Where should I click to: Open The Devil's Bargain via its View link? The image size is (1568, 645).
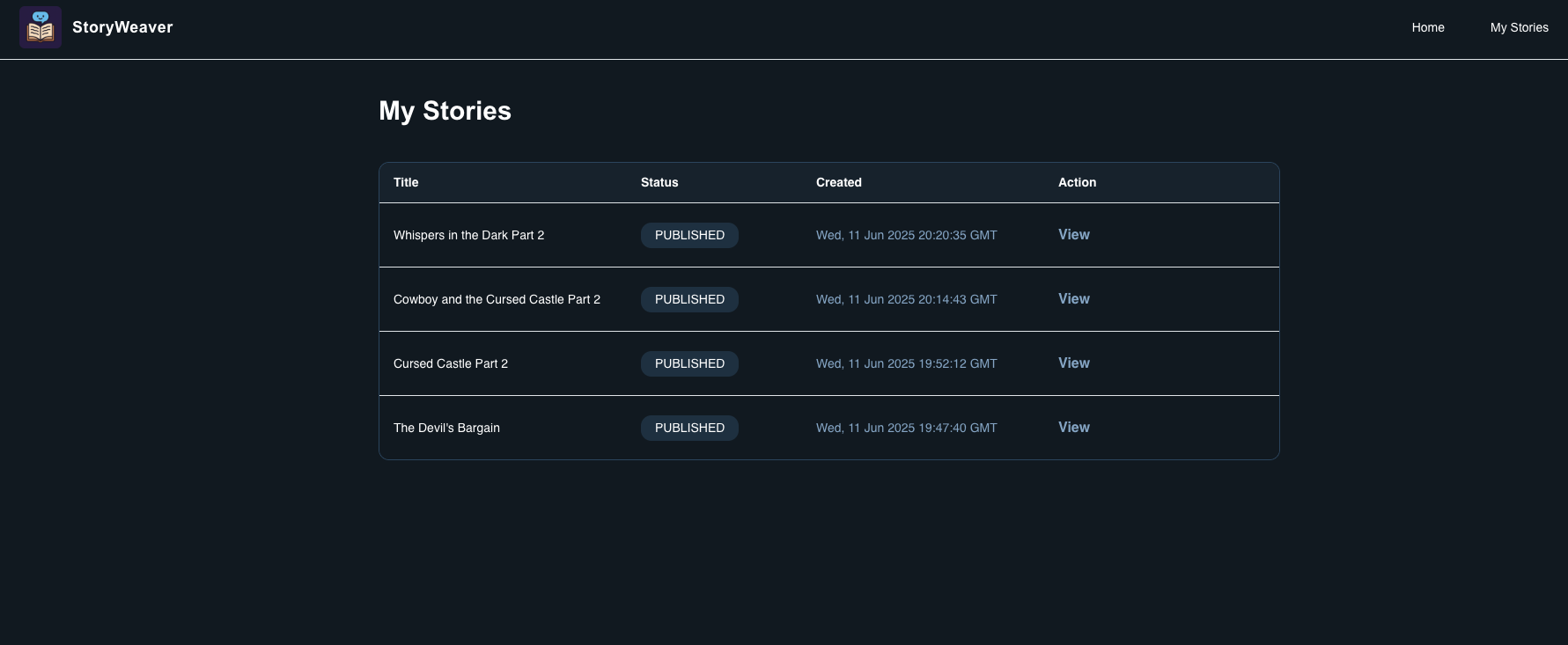(1073, 428)
